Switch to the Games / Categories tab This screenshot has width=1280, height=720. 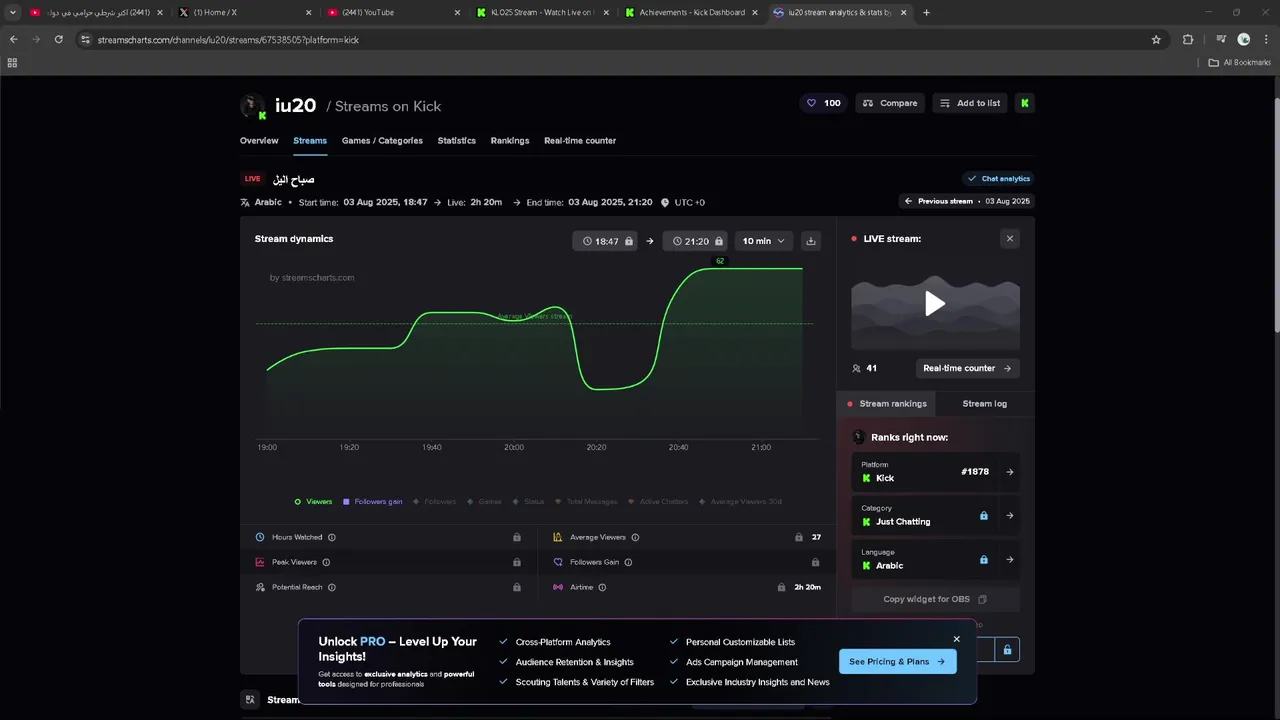[x=382, y=141]
